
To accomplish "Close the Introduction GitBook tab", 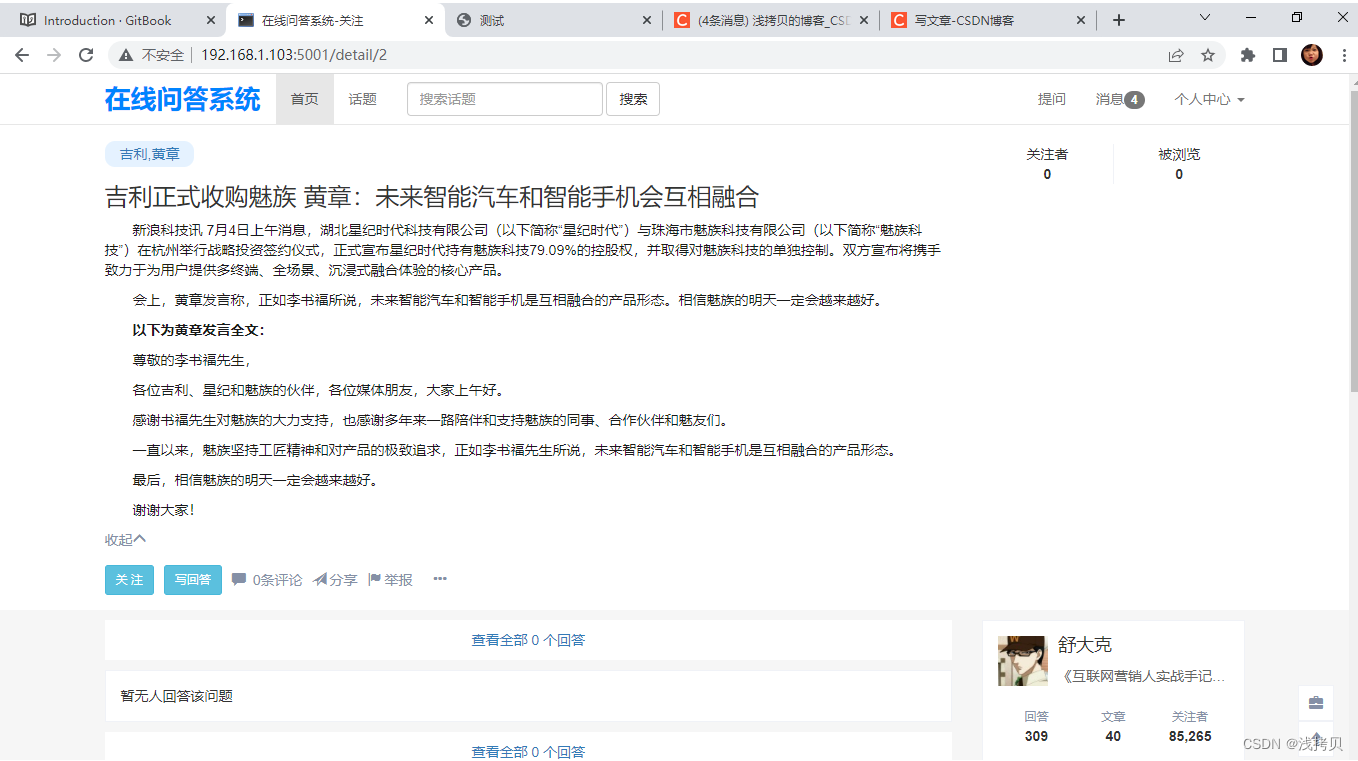I will coord(210,20).
